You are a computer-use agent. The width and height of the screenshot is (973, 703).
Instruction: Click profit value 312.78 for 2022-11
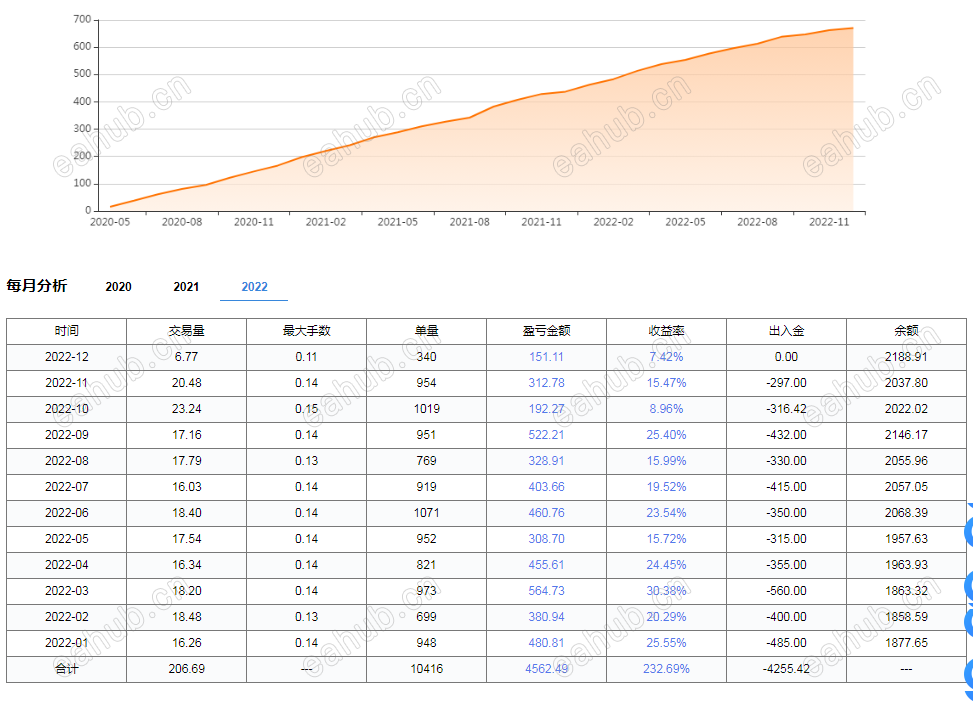(x=546, y=383)
